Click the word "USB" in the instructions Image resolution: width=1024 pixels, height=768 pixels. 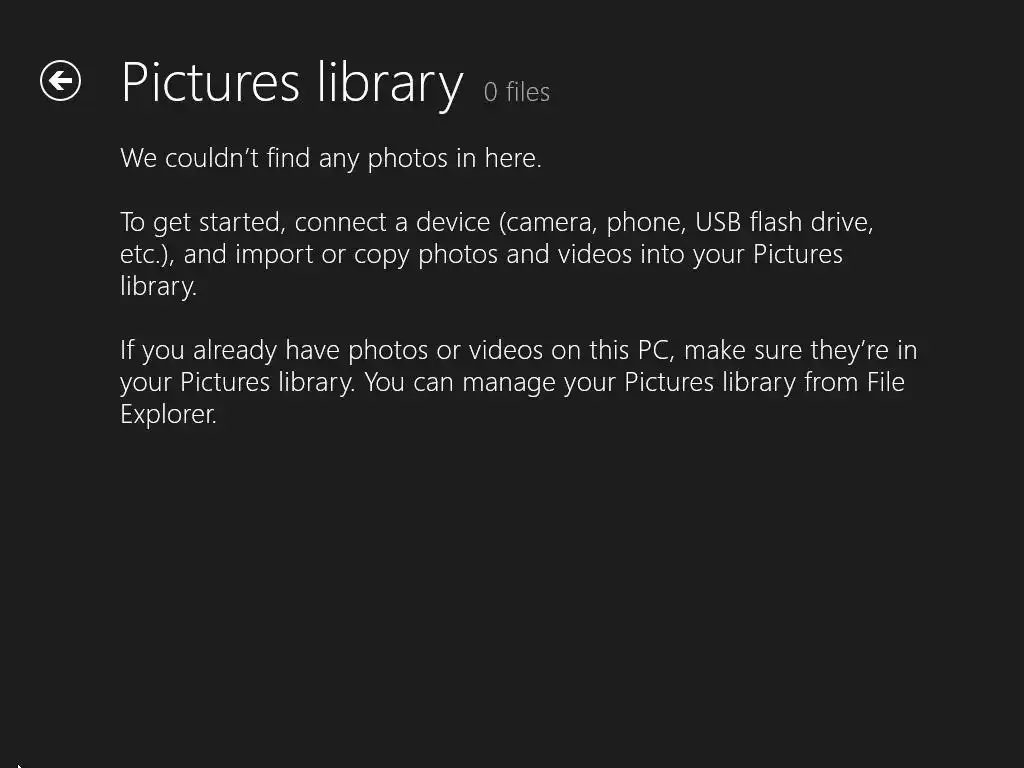(x=719, y=222)
